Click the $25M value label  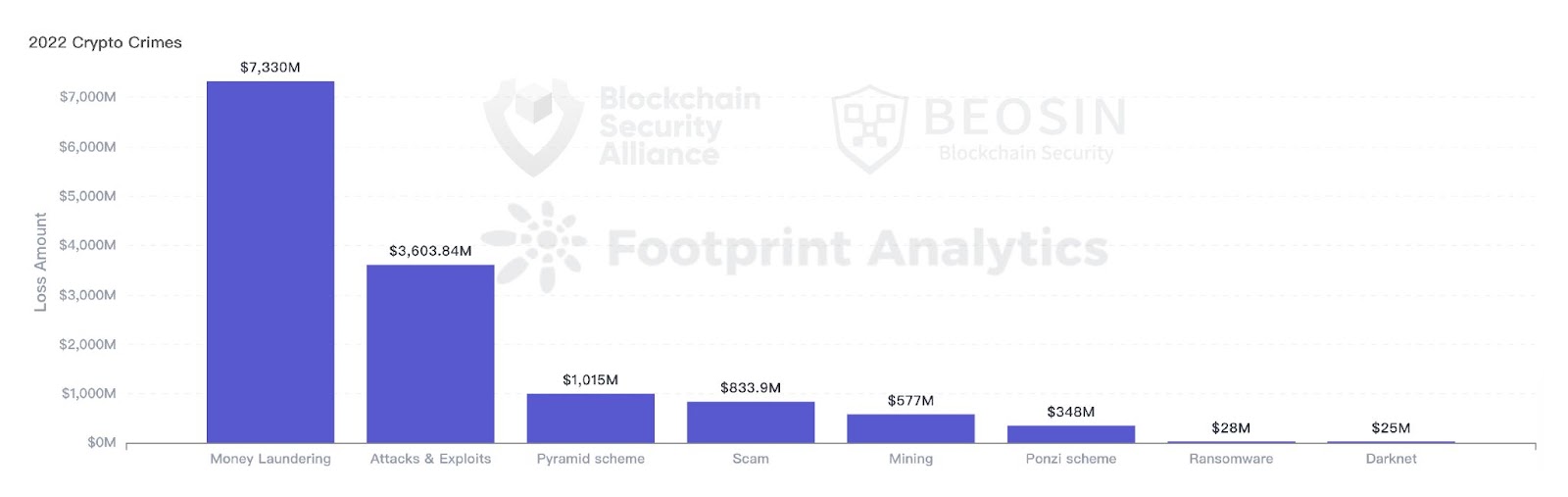point(1391,427)
